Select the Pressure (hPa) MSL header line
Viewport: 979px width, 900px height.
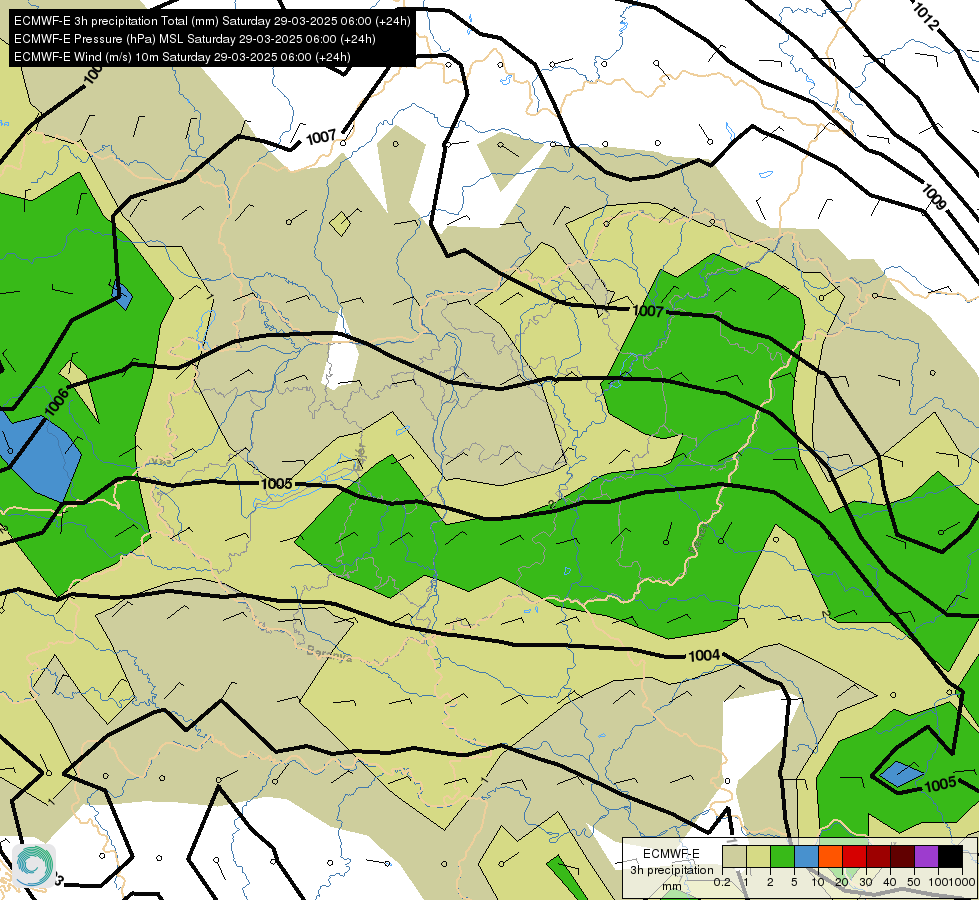tap(194, 39)
